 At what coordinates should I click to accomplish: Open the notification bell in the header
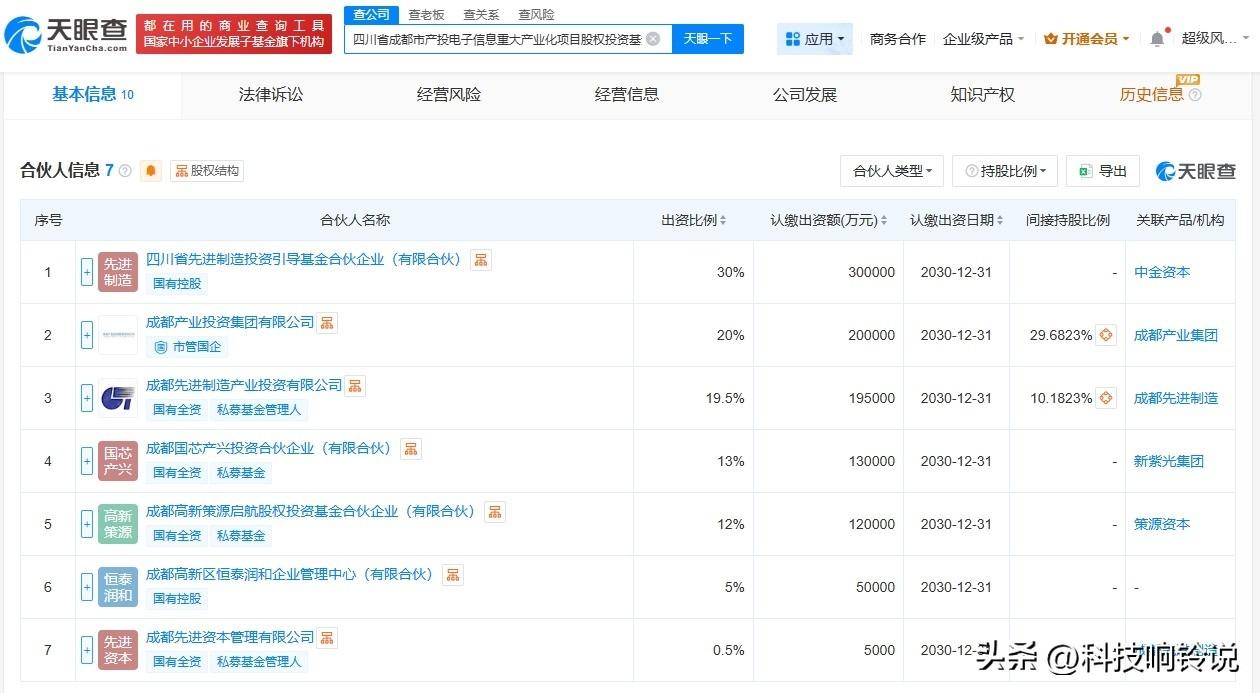coord(1157,39)
